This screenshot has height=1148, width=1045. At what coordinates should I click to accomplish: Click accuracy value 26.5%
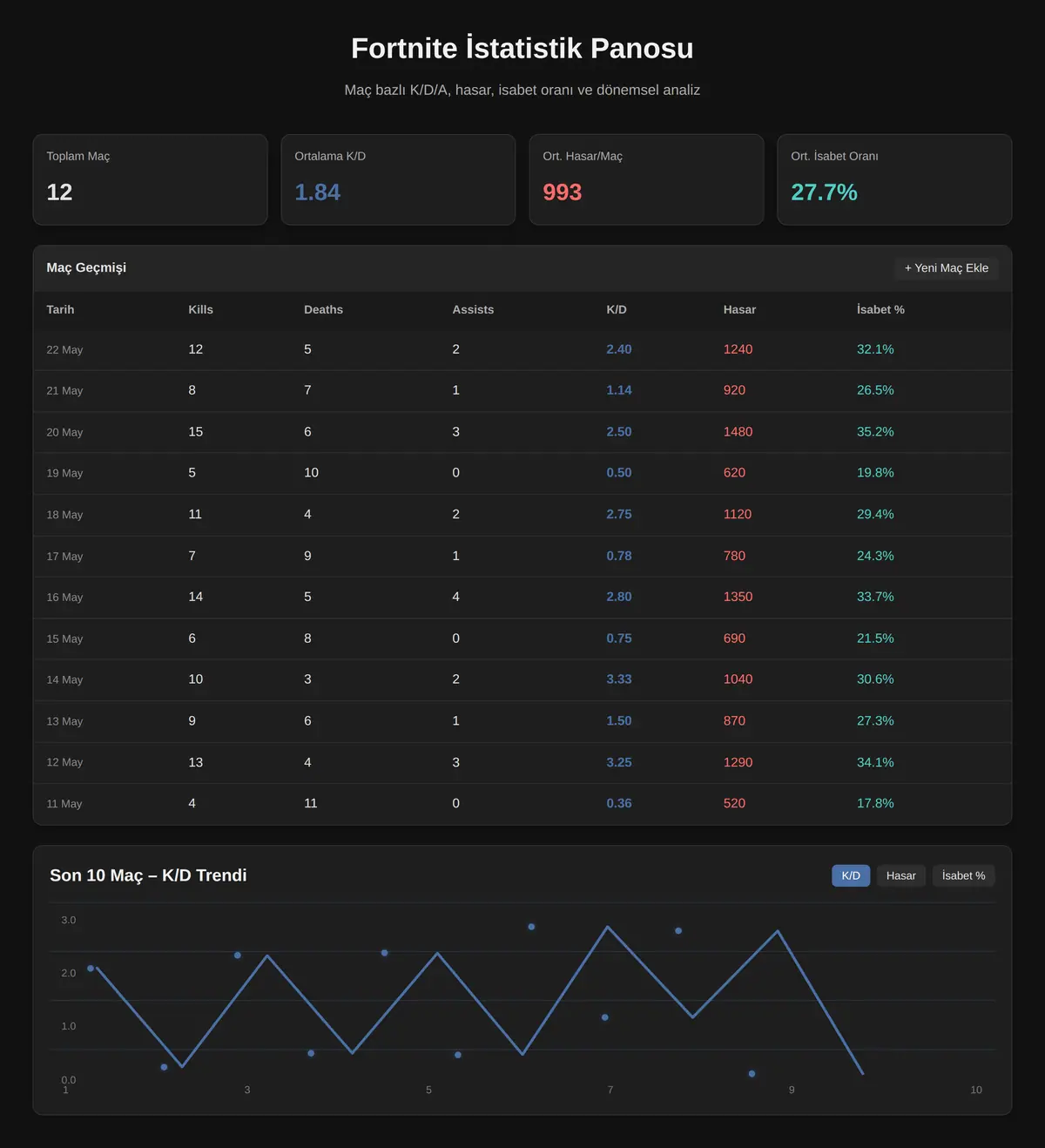tap(875, 390)
